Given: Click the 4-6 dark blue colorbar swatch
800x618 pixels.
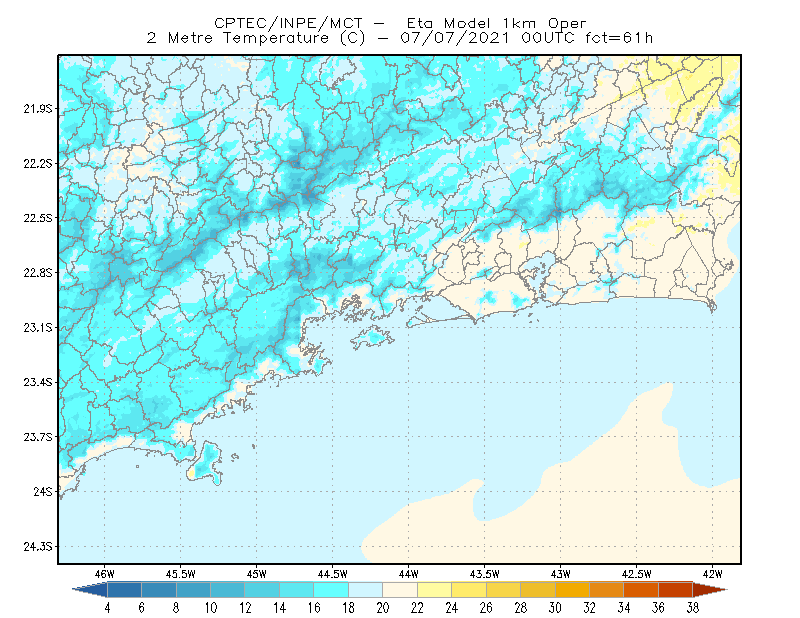Looking at the screenshot, I should pos(124,590).
